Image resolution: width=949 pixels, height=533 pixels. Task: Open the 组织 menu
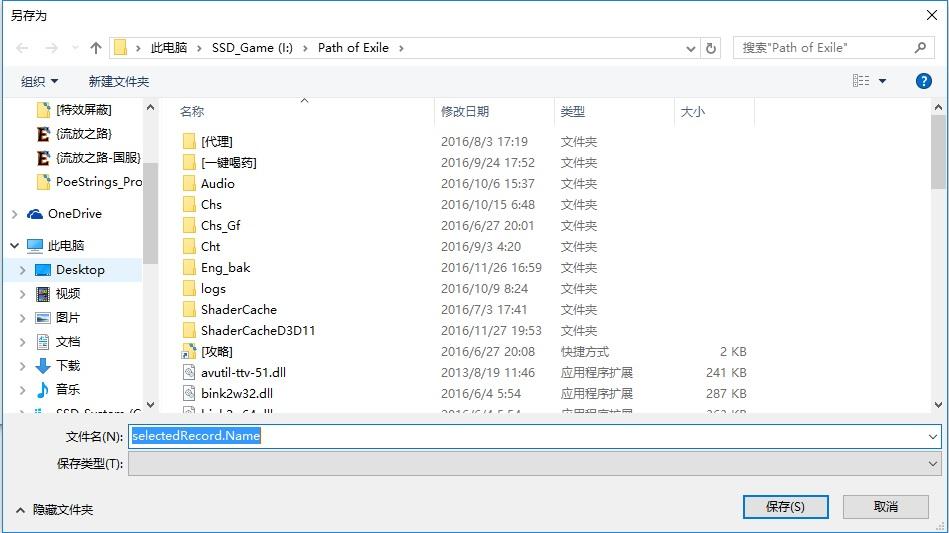point(39,81)
